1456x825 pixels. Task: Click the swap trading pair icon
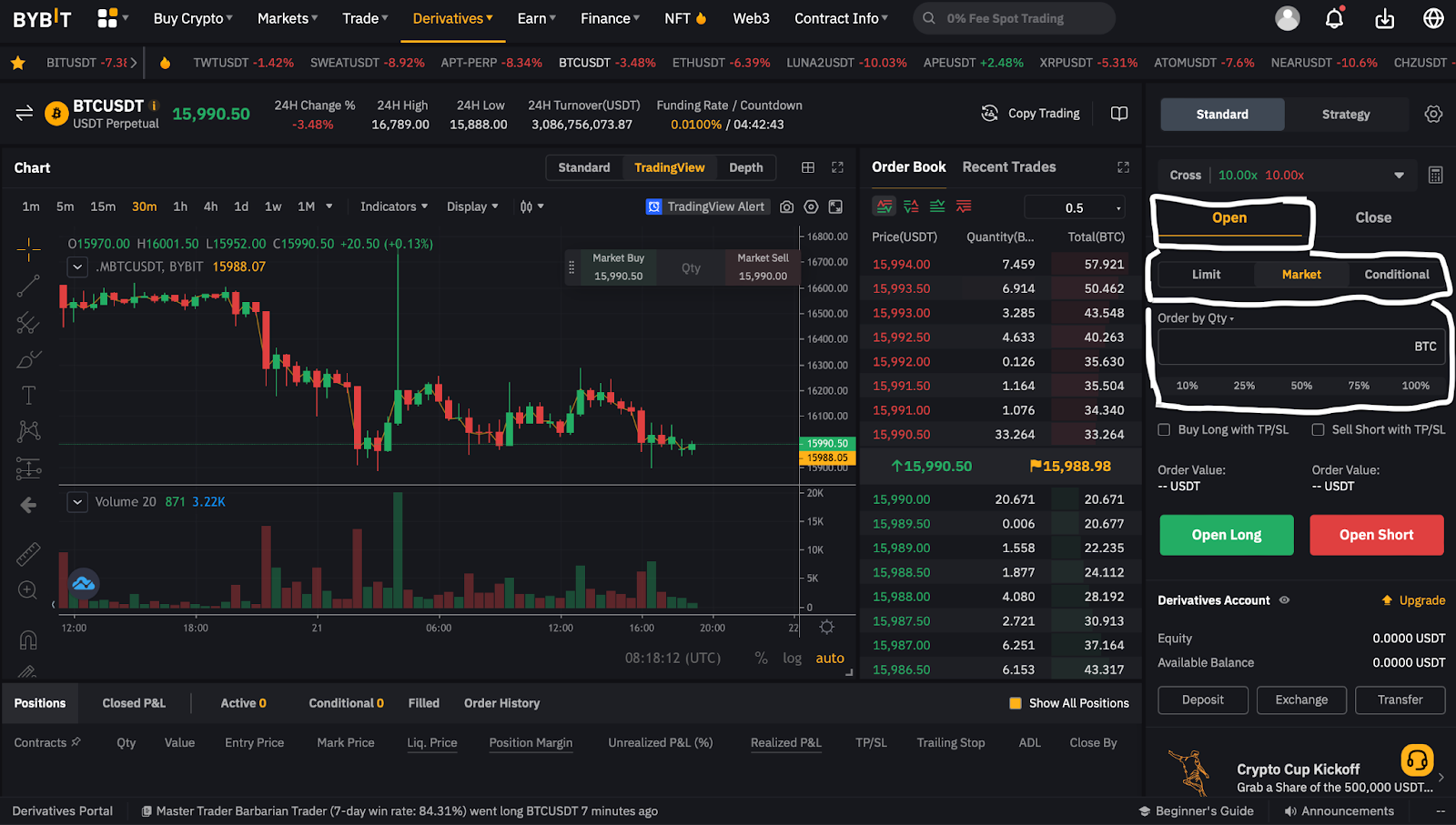click(x=25, y=113)
